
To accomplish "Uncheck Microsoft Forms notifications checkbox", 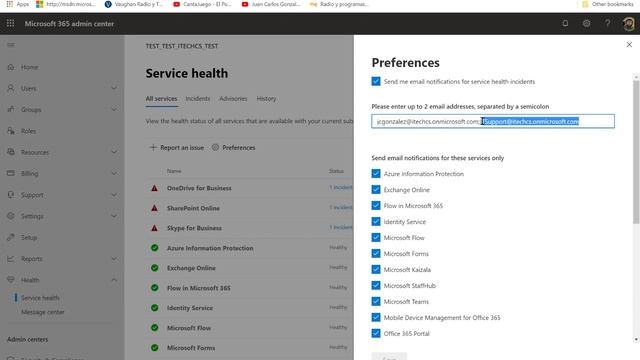I will [376, 253].
